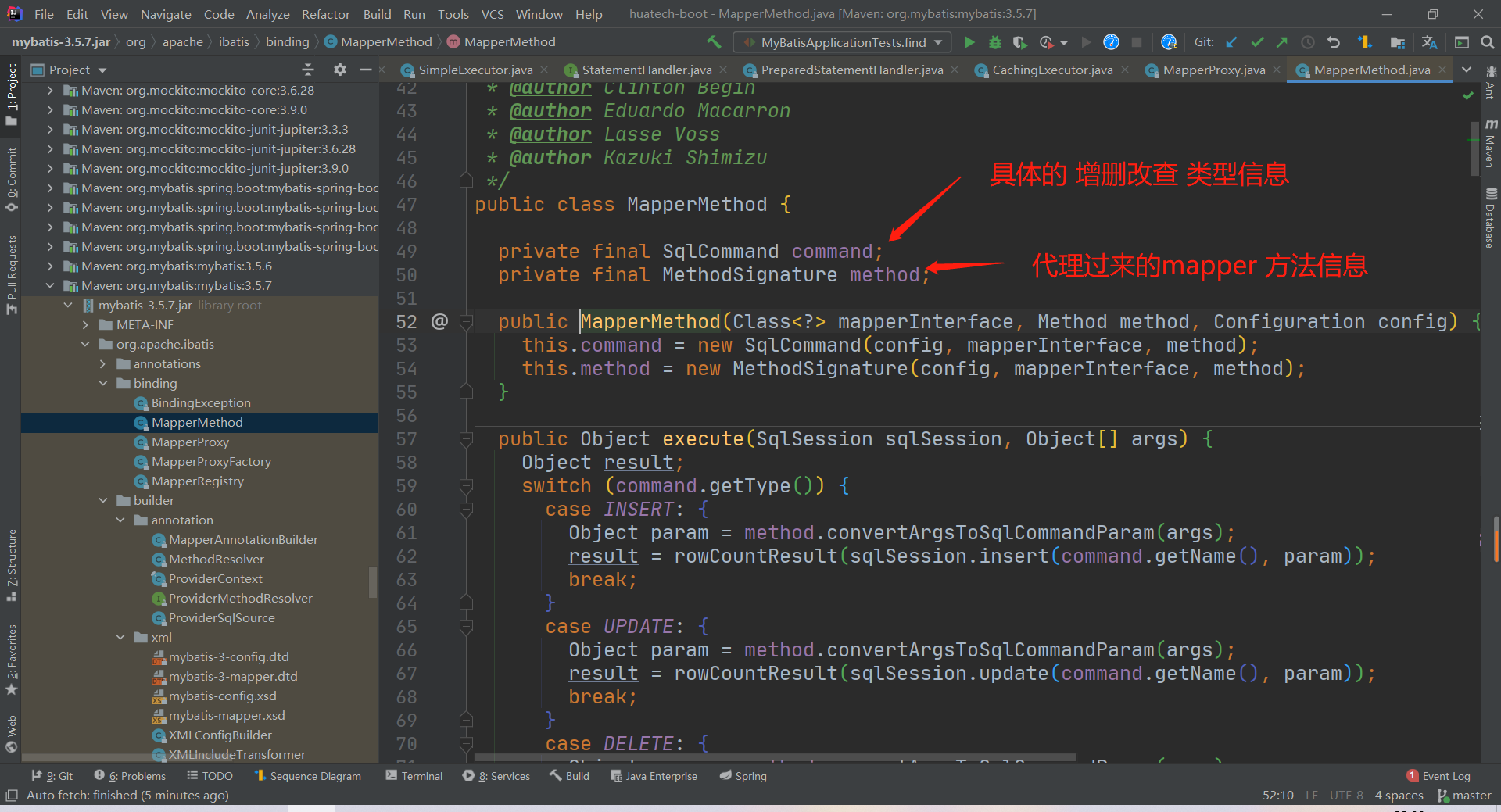Open Sequence Diagram tool window

click(307, 775)
